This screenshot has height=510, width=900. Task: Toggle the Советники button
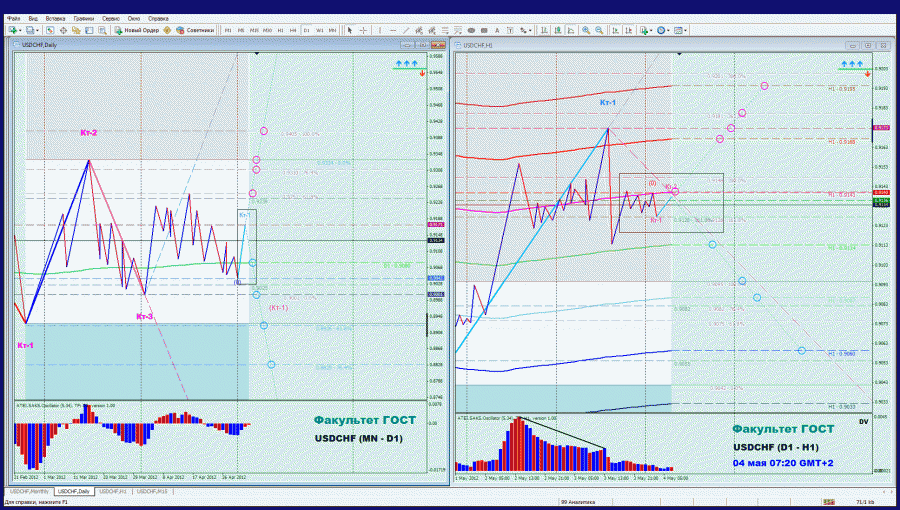(195, 30)
